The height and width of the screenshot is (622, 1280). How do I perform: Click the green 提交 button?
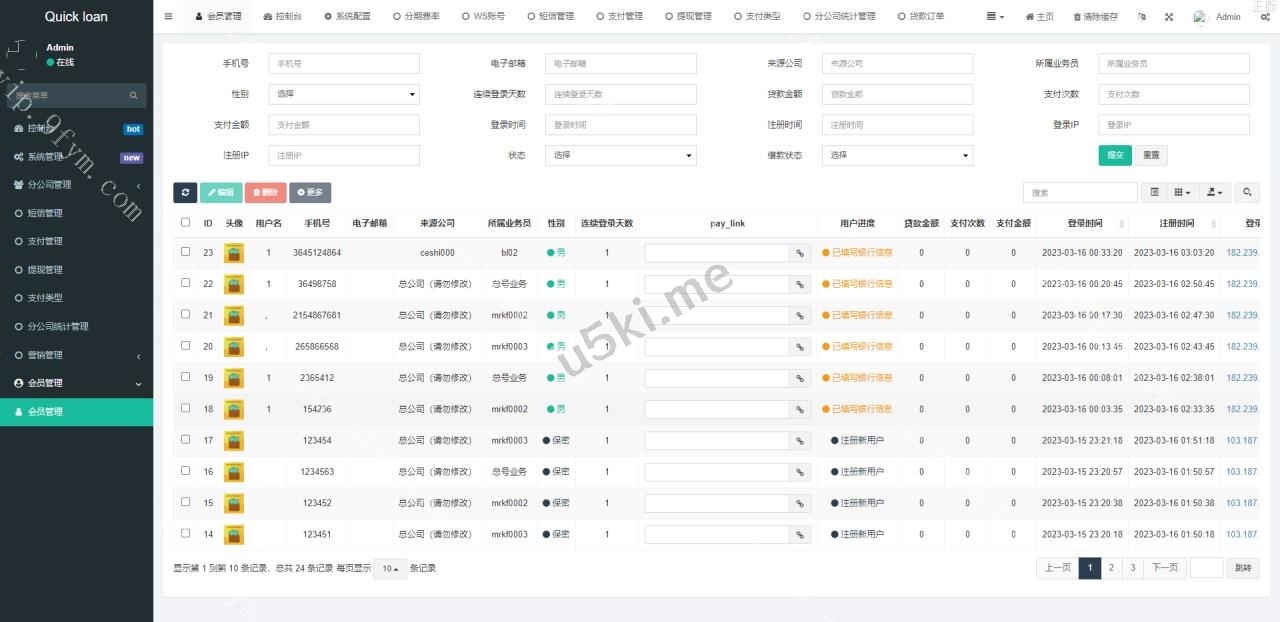coord(1114,156)
